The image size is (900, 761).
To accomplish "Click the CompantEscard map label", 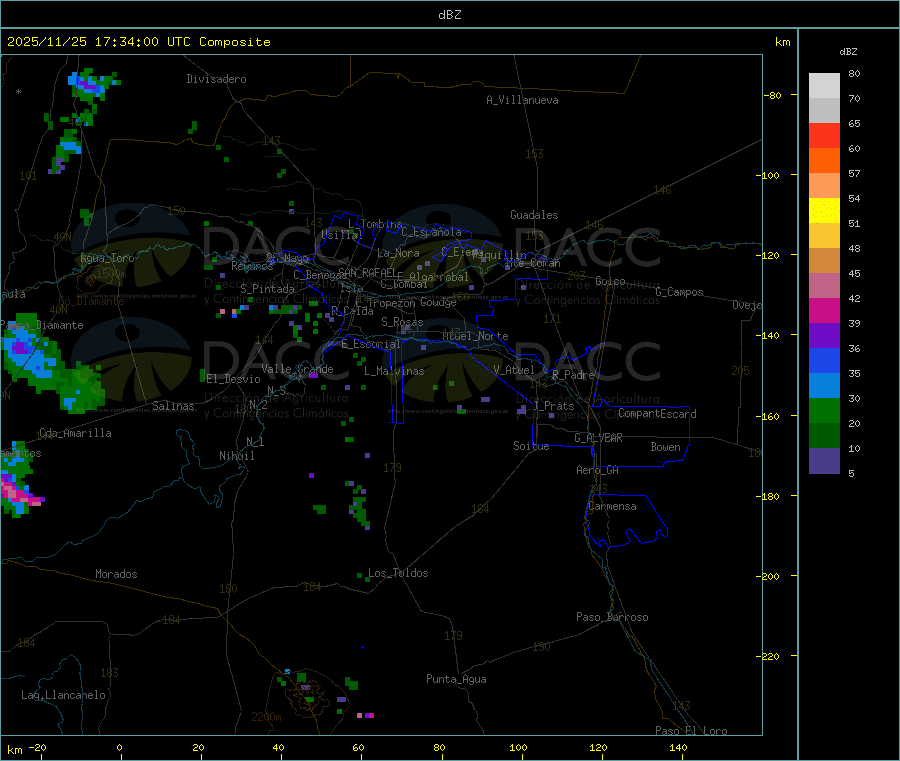I will 657,414.
